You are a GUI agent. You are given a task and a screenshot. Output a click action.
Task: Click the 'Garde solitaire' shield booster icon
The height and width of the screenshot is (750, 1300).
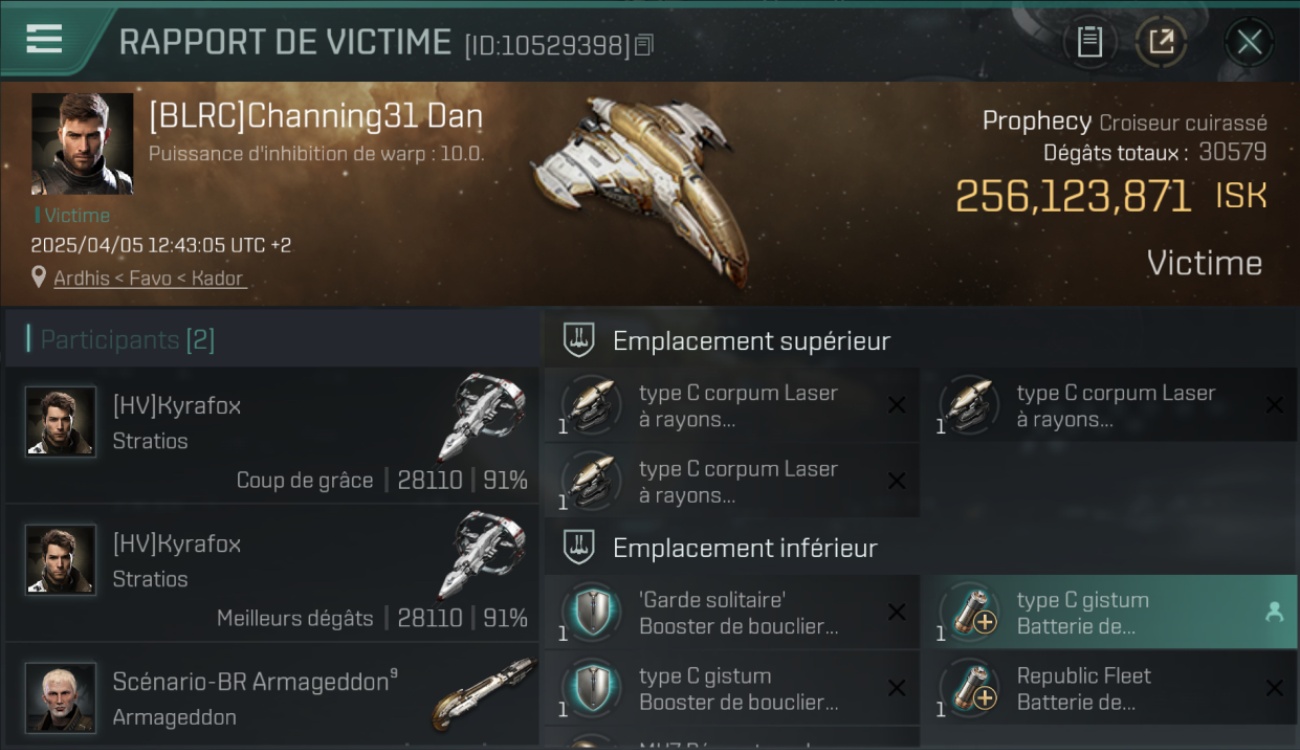coord(591,613)
